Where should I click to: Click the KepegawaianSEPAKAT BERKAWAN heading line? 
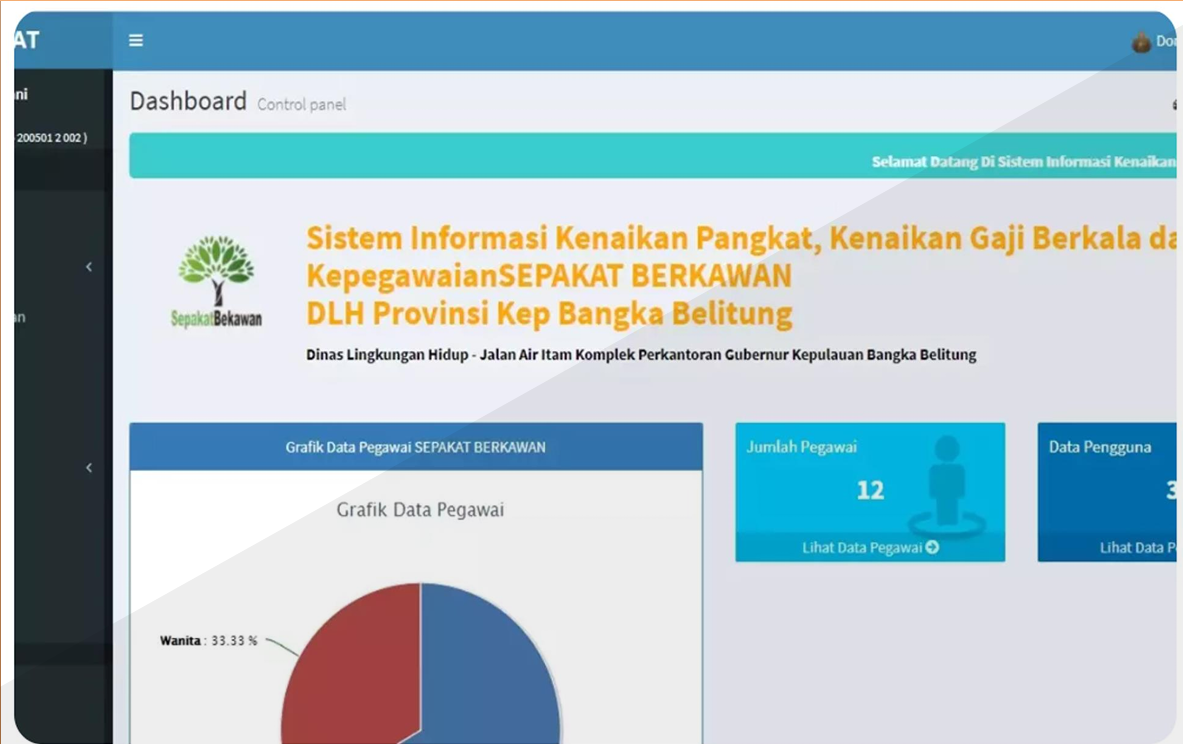[x=549, y=276]
